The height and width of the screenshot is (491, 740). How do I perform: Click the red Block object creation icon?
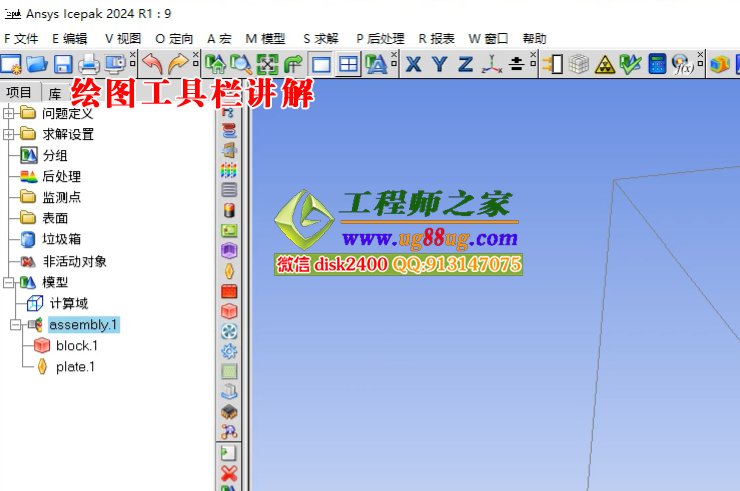pyautogui.click(x=229, y=311)
